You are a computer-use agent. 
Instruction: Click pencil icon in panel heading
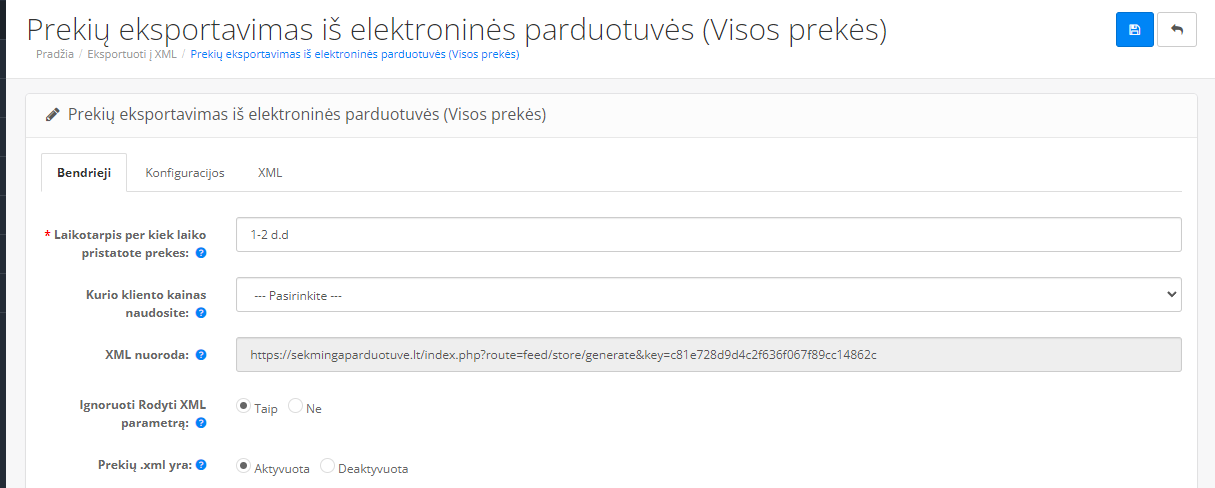click(53, 115)
